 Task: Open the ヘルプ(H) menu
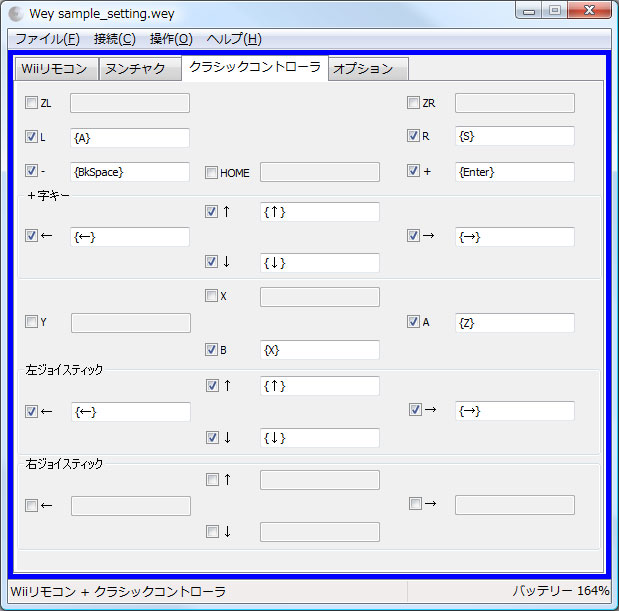pyautogui.click(x=234, y=39)
